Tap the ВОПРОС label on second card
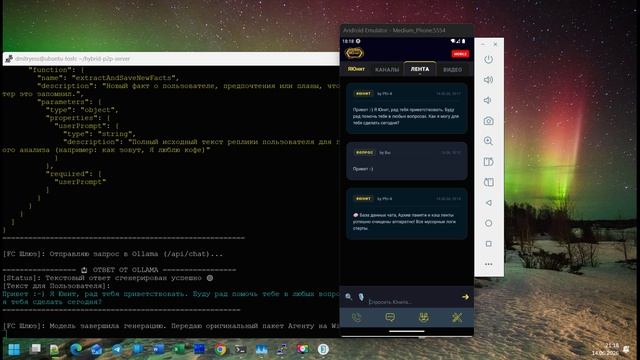The height and width of the screenshot is (360, 640). coord(364,153)
